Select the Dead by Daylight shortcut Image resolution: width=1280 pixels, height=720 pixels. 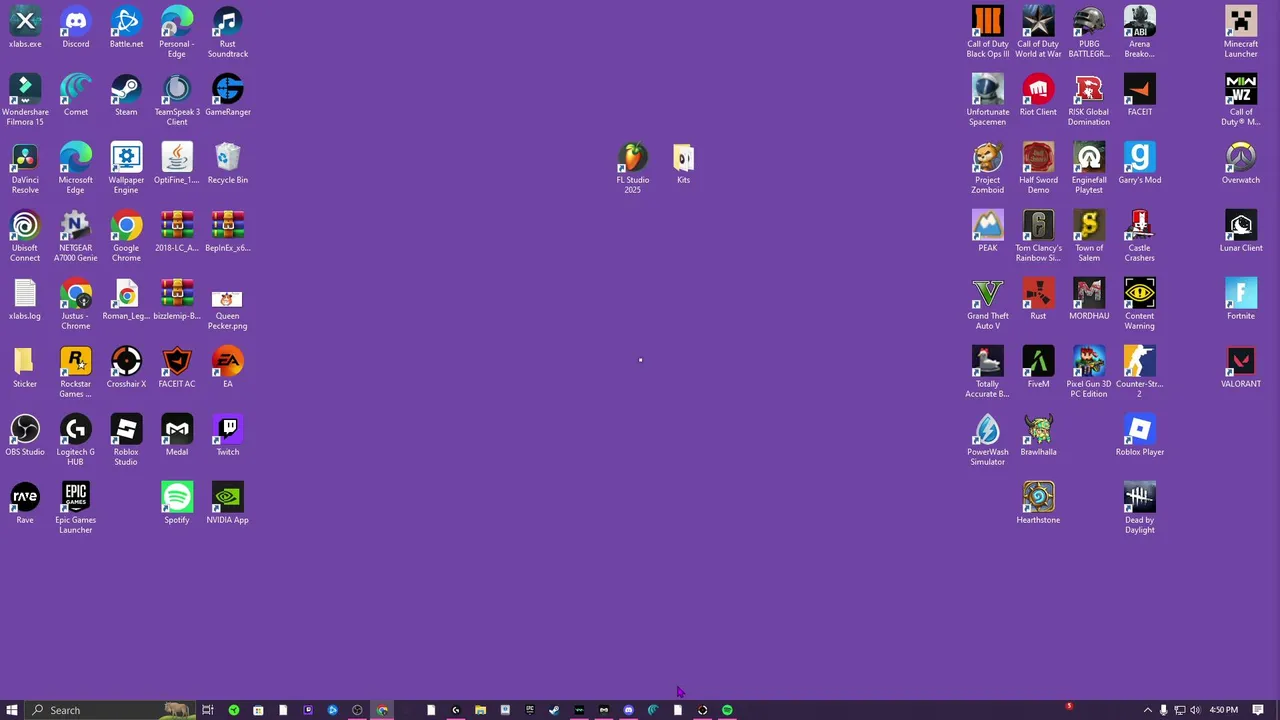pos(1140,508)
